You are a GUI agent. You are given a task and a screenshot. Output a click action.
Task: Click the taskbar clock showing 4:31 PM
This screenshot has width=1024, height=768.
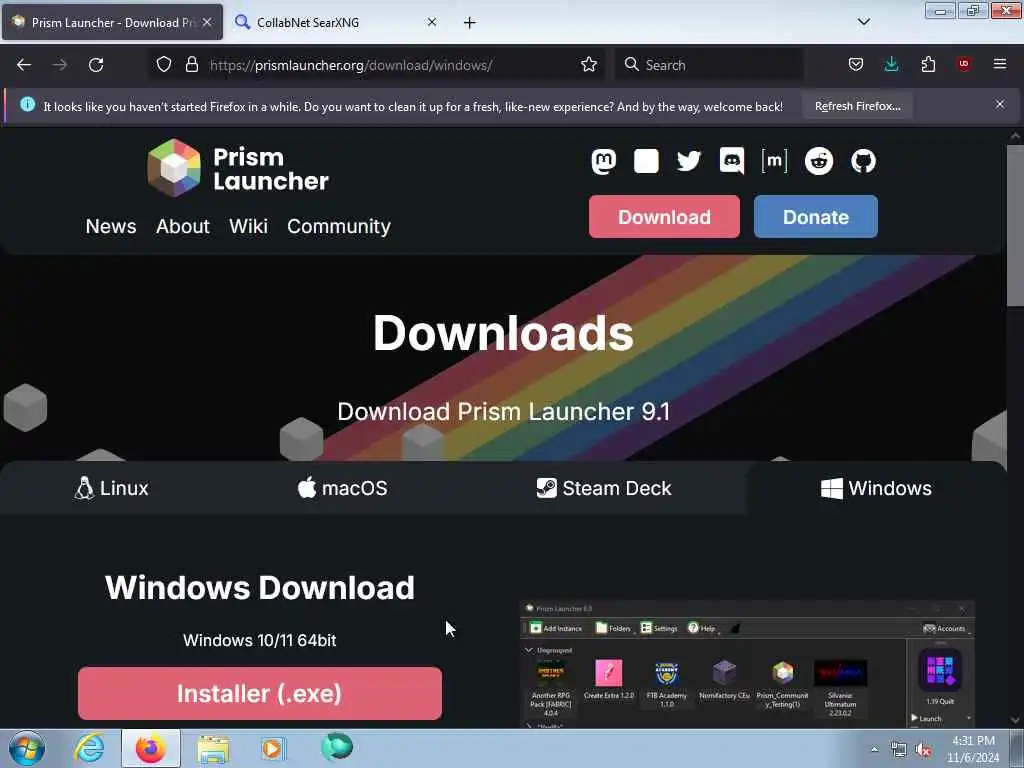[x=973, y=749]
